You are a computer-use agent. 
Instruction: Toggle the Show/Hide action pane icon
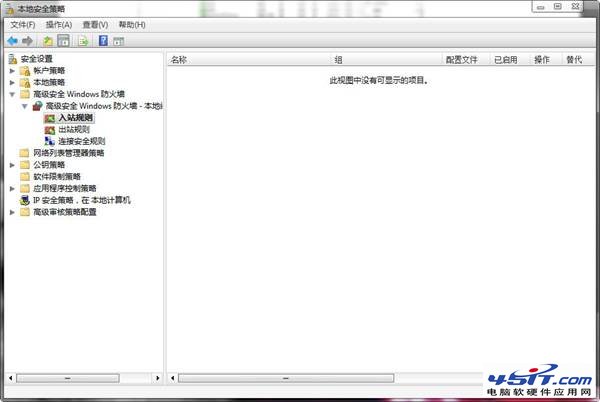click(118, 41)
